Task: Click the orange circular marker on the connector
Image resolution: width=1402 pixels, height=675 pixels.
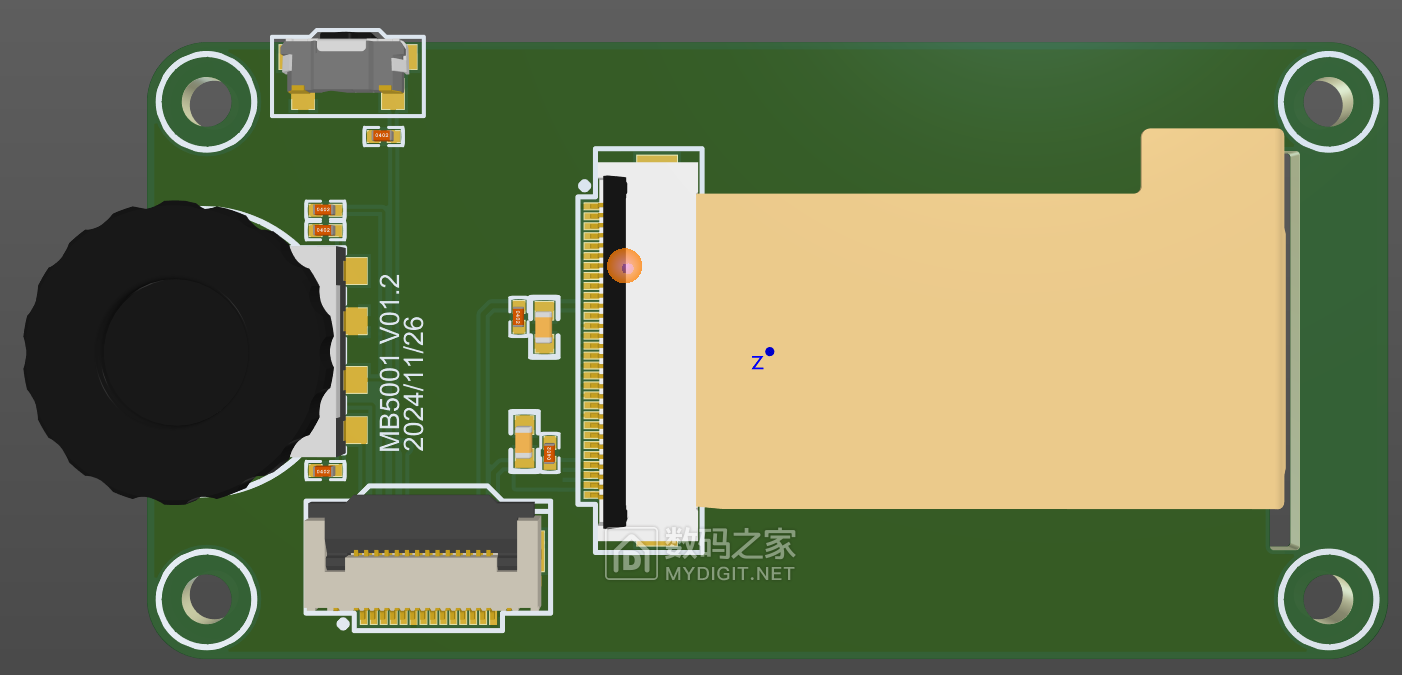Action: pos(624,266)
